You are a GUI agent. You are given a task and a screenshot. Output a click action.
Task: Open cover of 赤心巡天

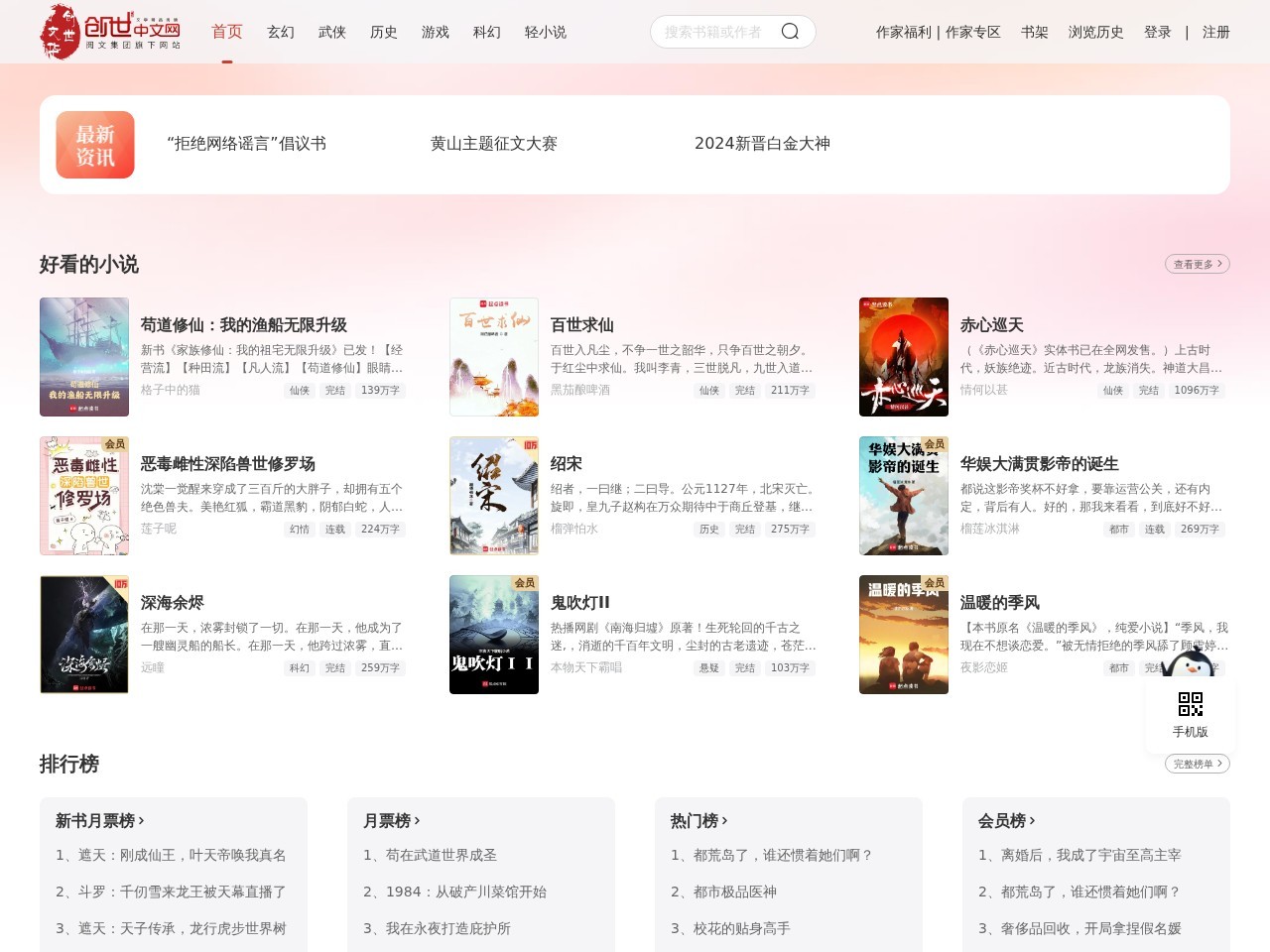[904, 357]
